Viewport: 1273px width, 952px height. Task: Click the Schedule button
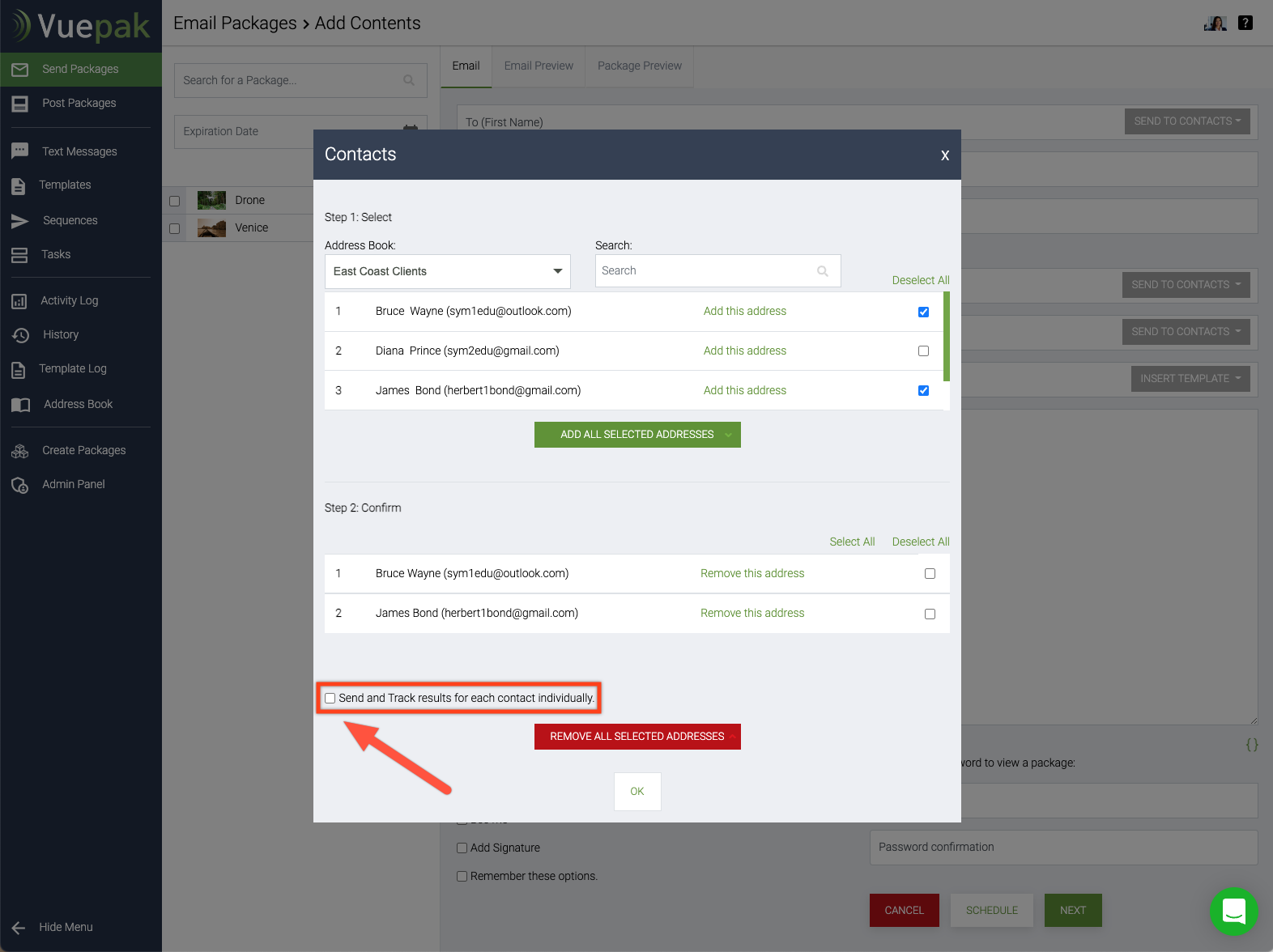(992, 911)
